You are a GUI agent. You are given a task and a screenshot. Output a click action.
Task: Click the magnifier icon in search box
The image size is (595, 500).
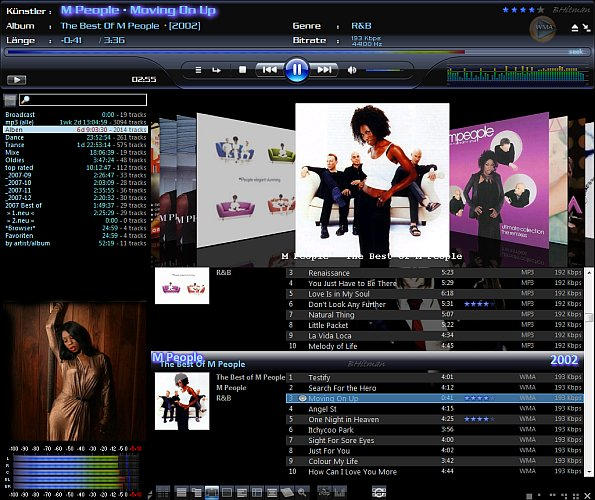click(x=25, y=100)
